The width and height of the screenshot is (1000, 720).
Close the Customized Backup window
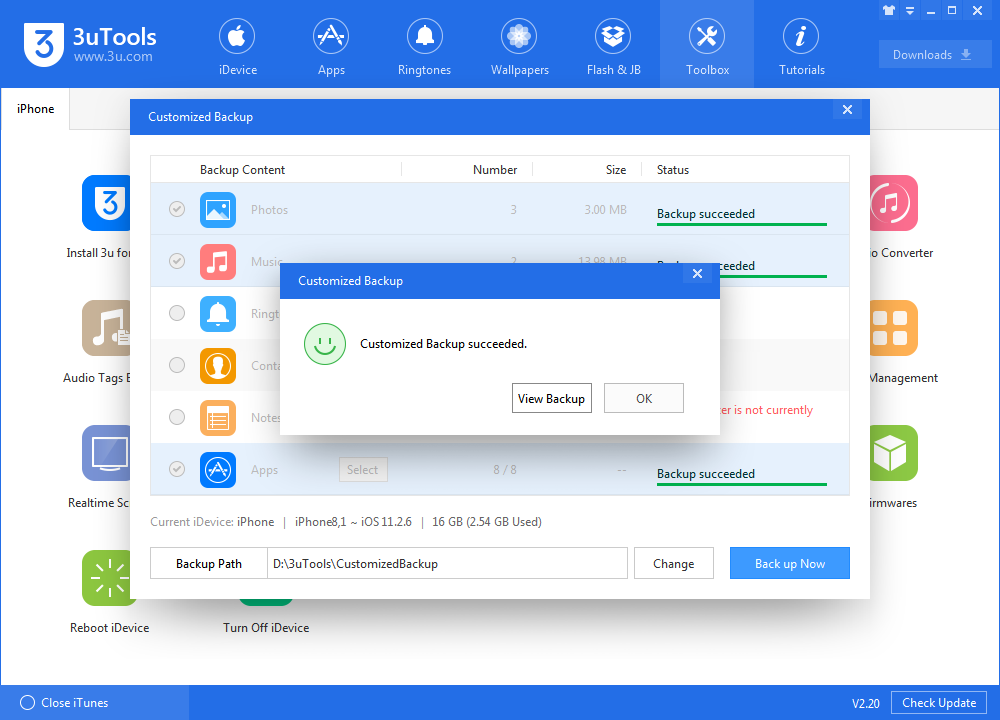tap(847, 110)
